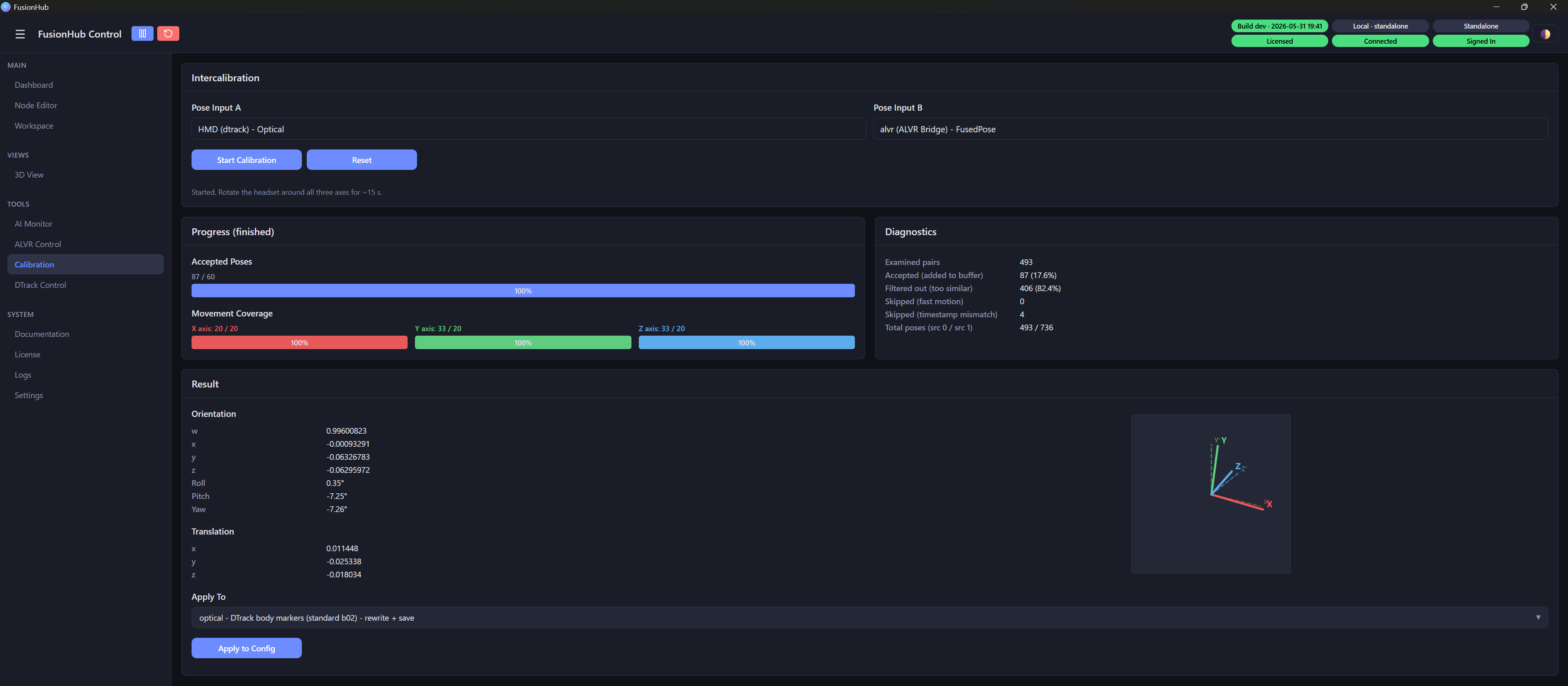The width and height of the screenshot is (1568, 686).
Task: Click the Diagnostics panel heading
Action: [910, 232]
